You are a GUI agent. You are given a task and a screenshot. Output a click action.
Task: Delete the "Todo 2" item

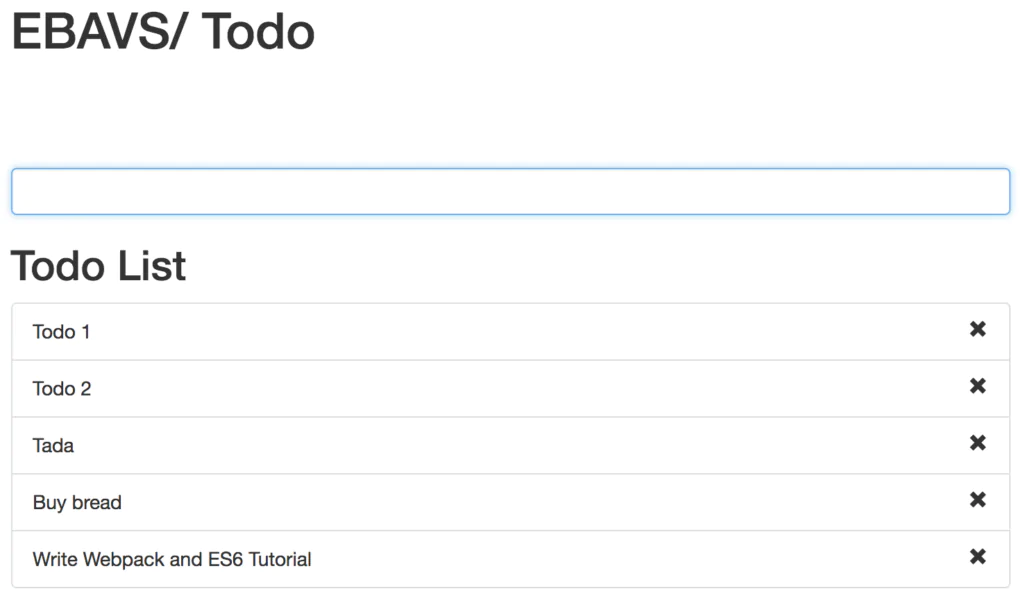(977, 388)
